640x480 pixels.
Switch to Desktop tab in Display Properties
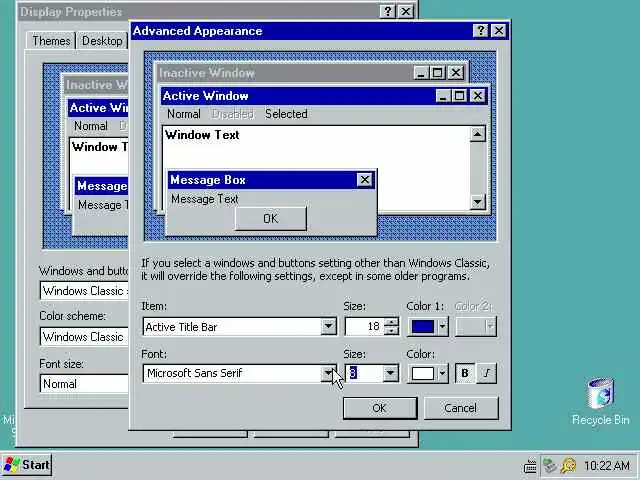[x=102, y=41]
